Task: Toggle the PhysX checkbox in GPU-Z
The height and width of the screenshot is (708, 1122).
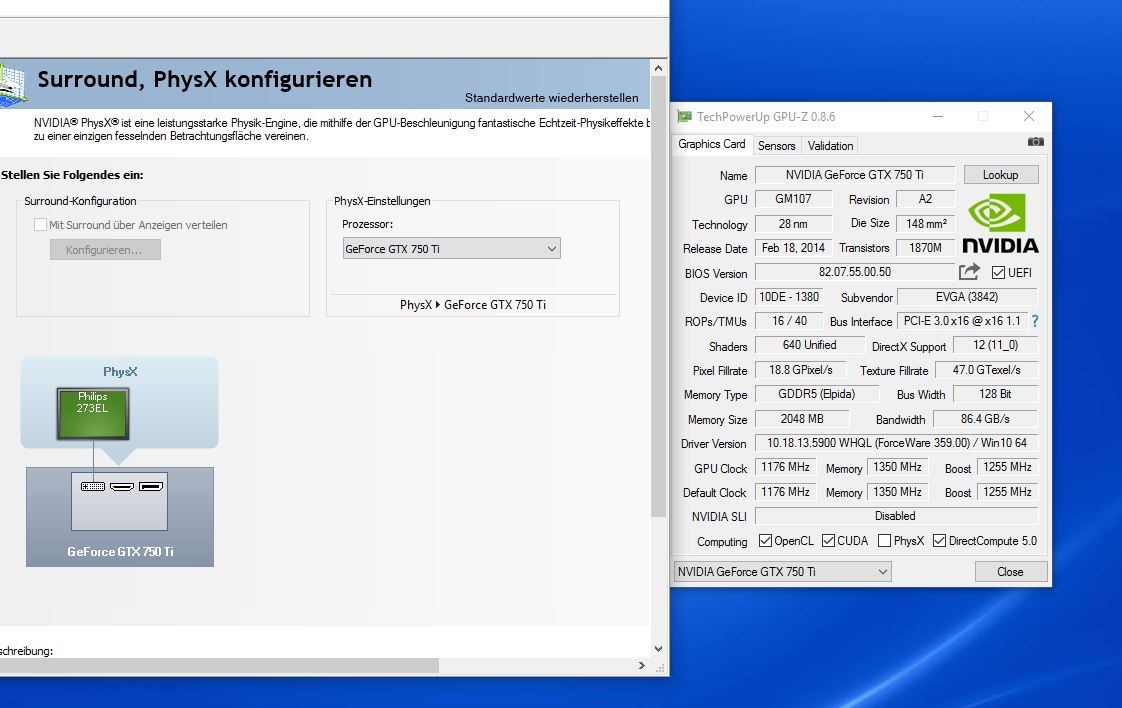Action: 884,540
